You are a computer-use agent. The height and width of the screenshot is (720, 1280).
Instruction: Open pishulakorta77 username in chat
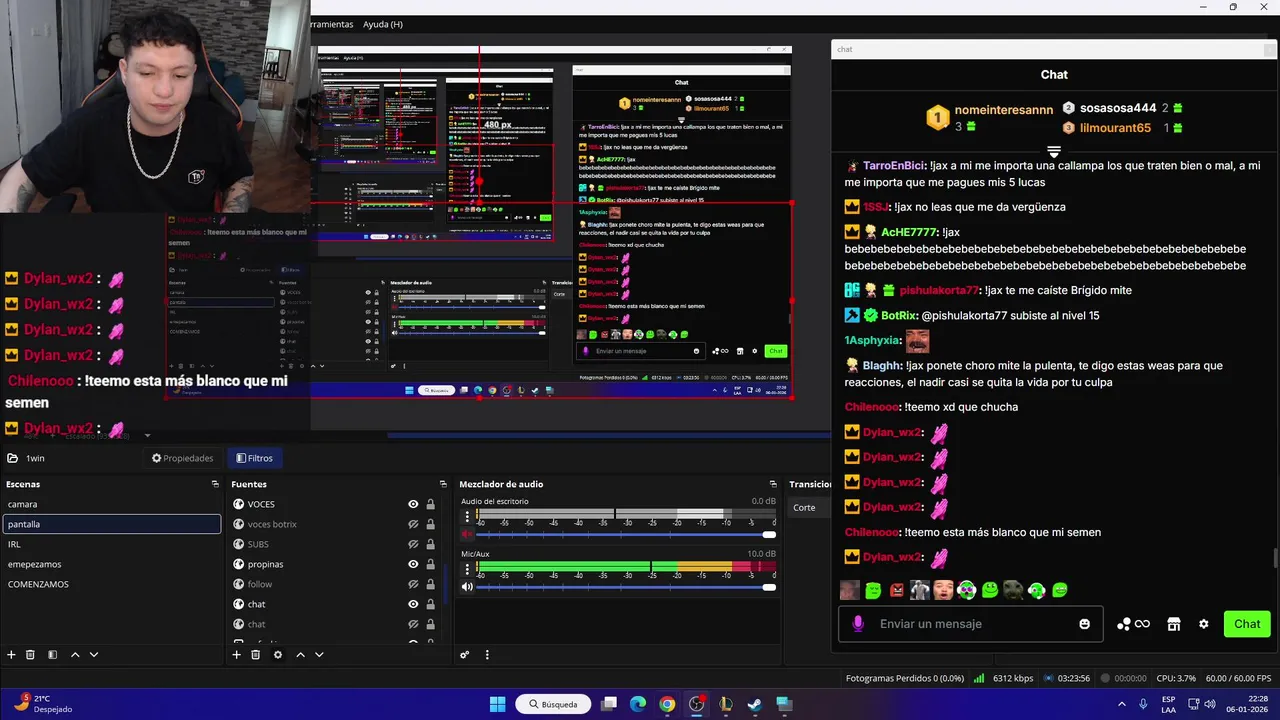point(939,290)
